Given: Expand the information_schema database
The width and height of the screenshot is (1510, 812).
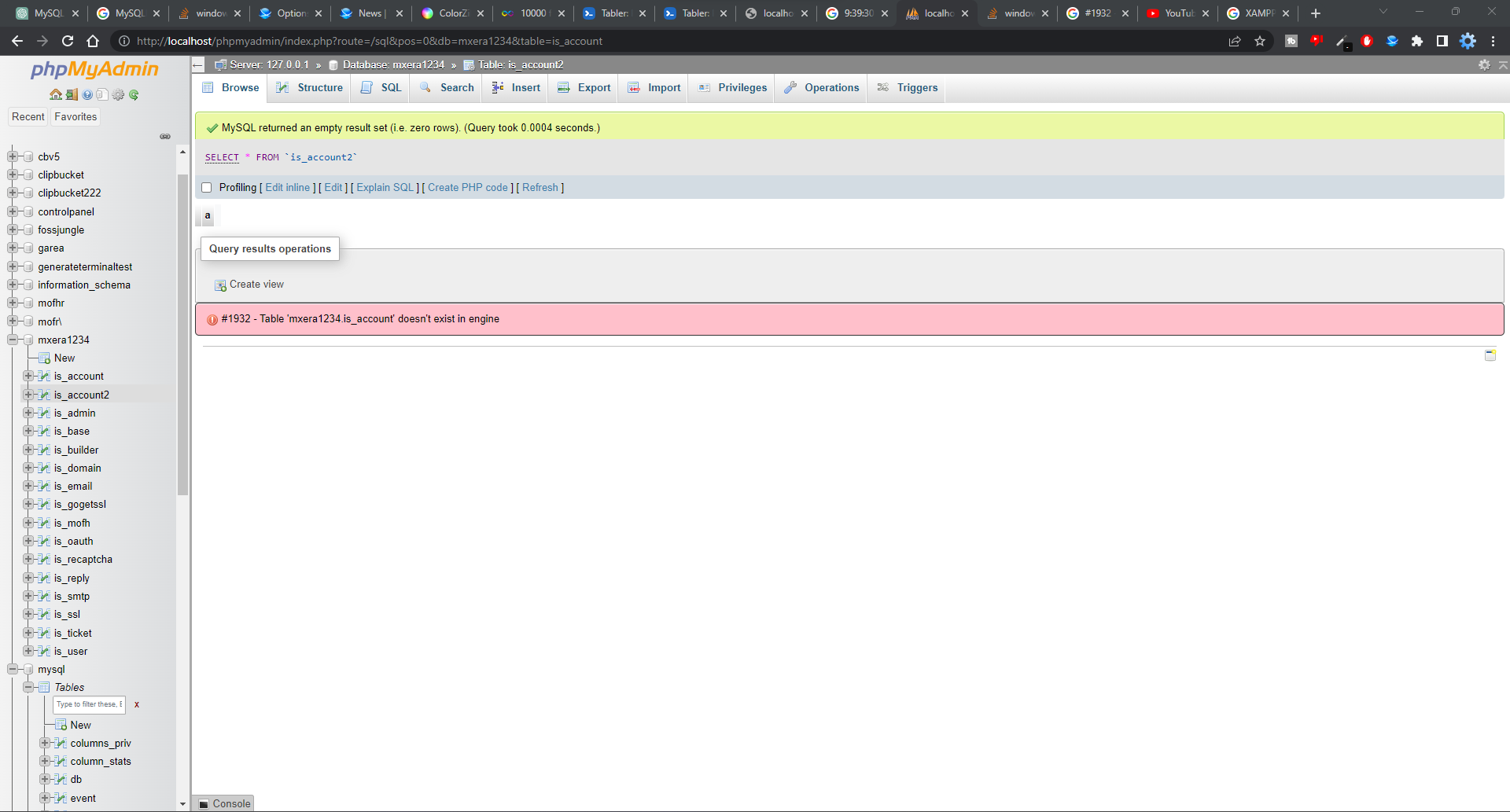Looking at the screenshot, I should (13, 285).
